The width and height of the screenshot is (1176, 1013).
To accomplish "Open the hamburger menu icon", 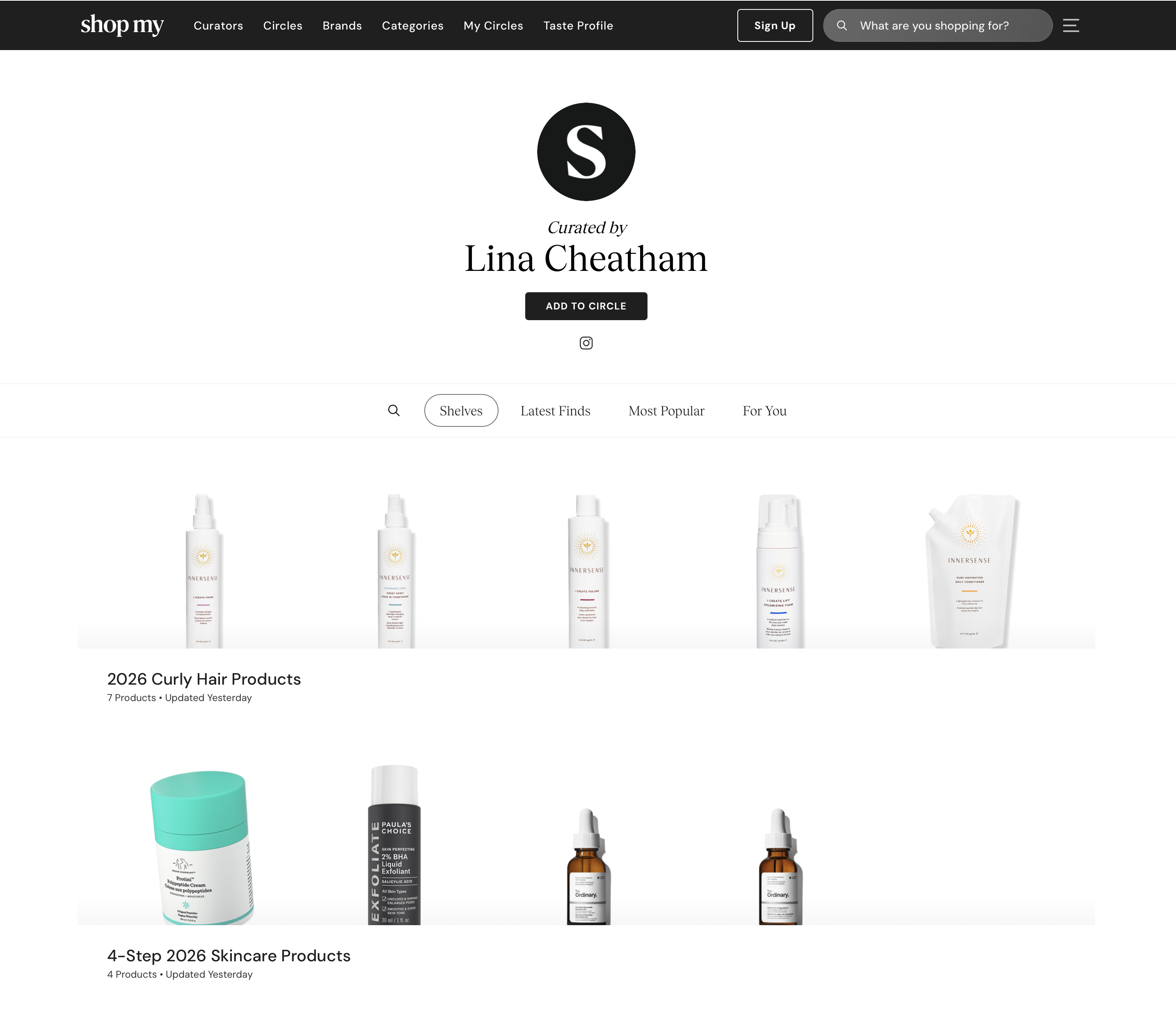I will (x=1071, y=25).
